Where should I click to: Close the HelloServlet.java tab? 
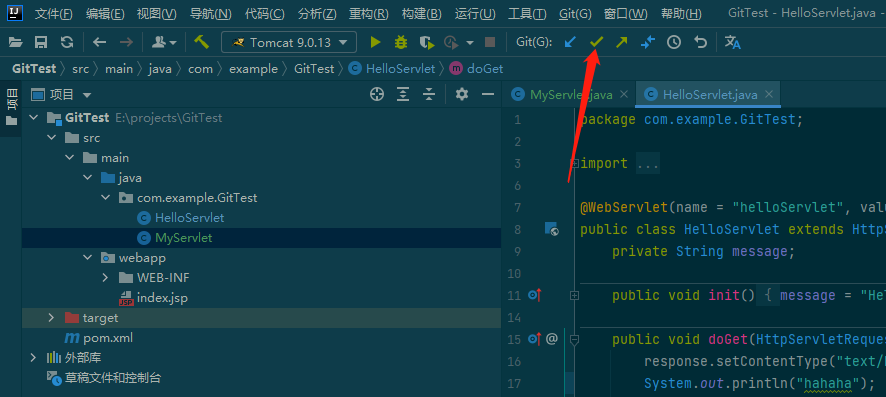click(768, 94)
